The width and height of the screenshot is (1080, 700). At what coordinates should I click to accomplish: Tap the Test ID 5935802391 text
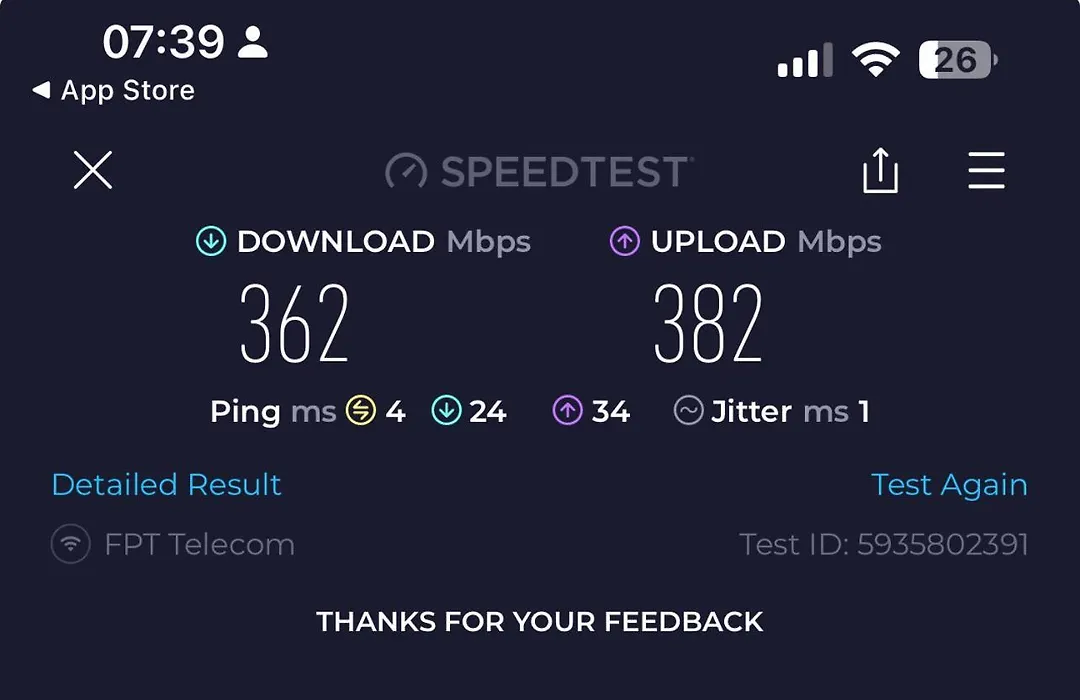pos(884,544)
